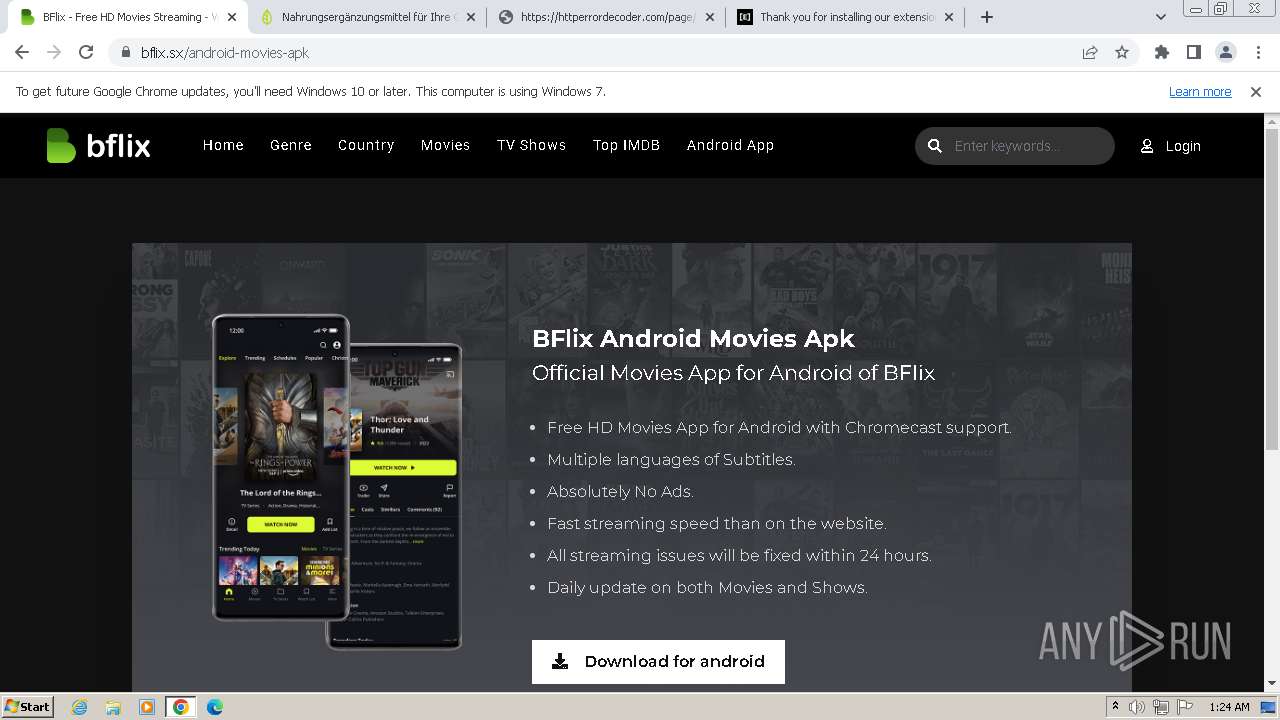Image resolution: width=1280 pixels, height=720 pixels.
Task: Click the search magnifier icon in bflix
Action: click(x=935, y=146)
